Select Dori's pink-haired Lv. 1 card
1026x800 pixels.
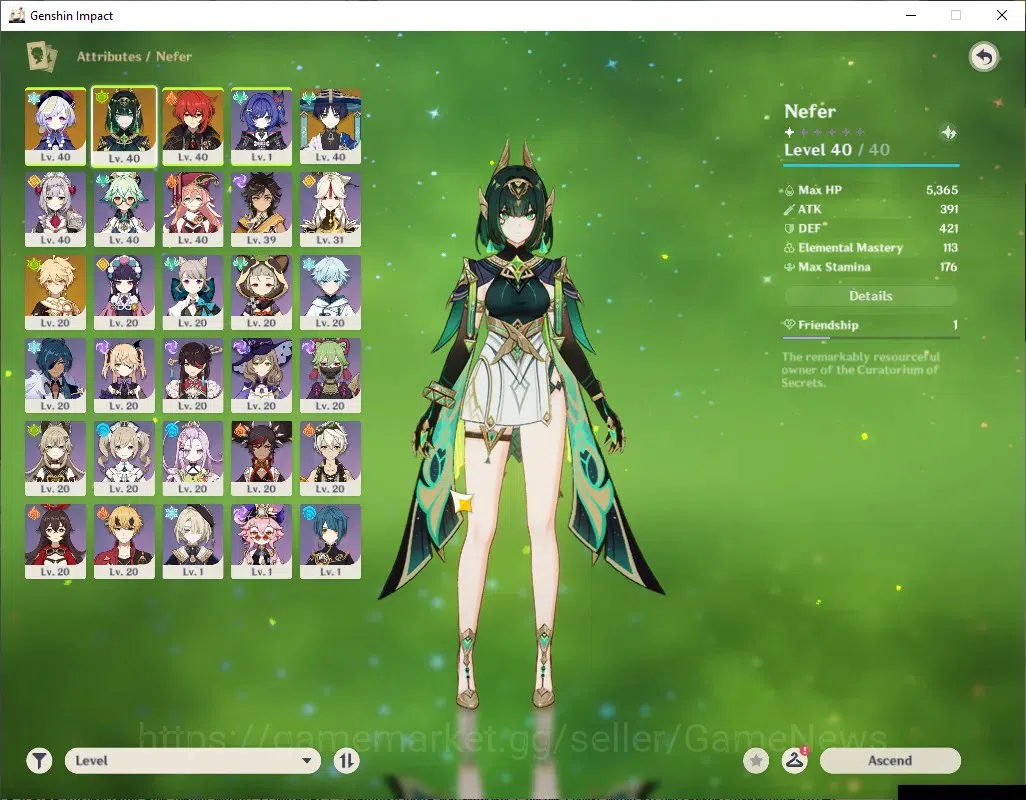[x=262, y=542]
